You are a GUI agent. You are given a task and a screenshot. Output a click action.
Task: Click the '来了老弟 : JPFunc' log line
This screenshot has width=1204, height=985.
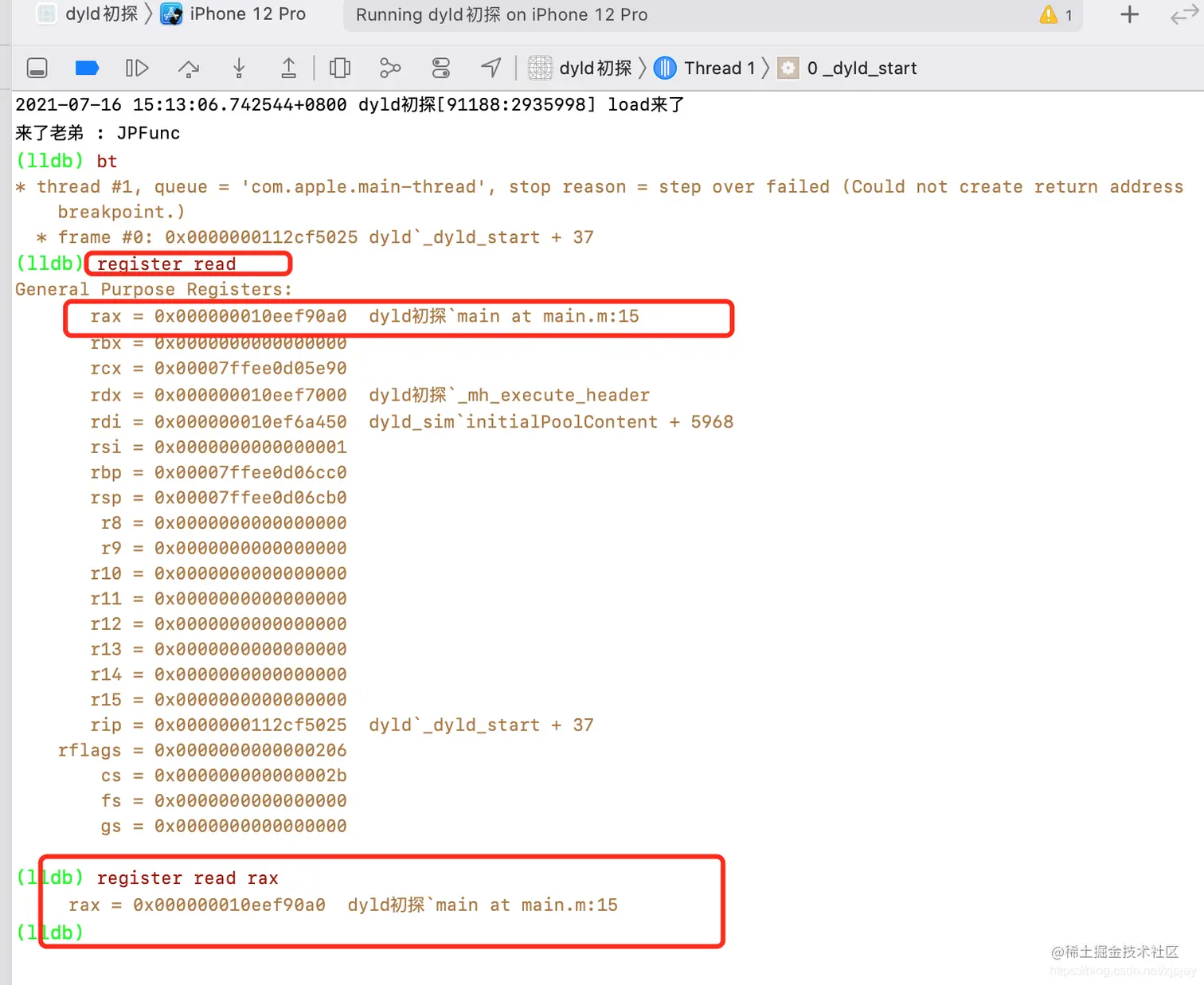click(98, 133)
